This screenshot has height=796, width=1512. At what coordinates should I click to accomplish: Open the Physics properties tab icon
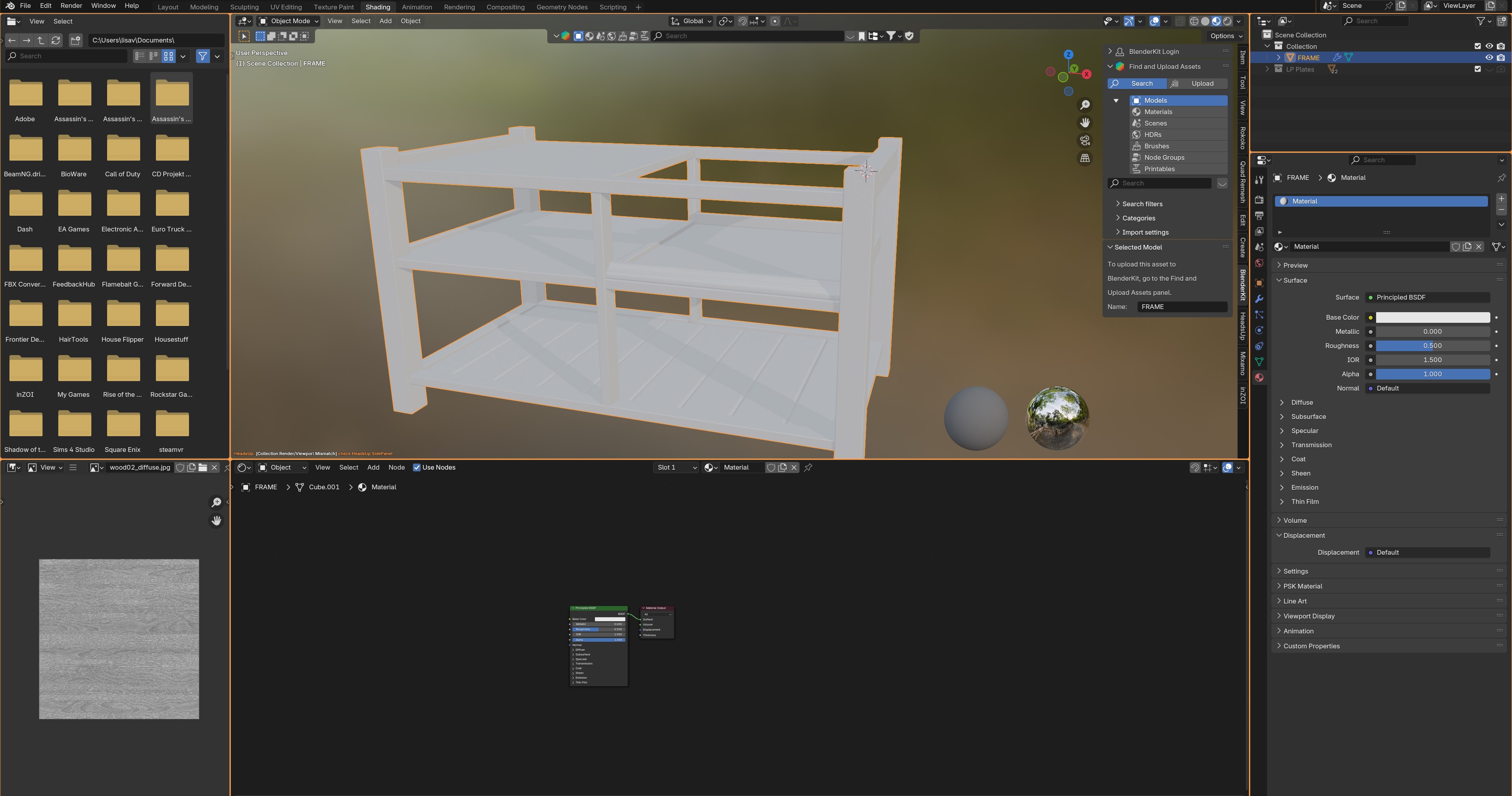pyautogui.click(x=1259, y=331)
